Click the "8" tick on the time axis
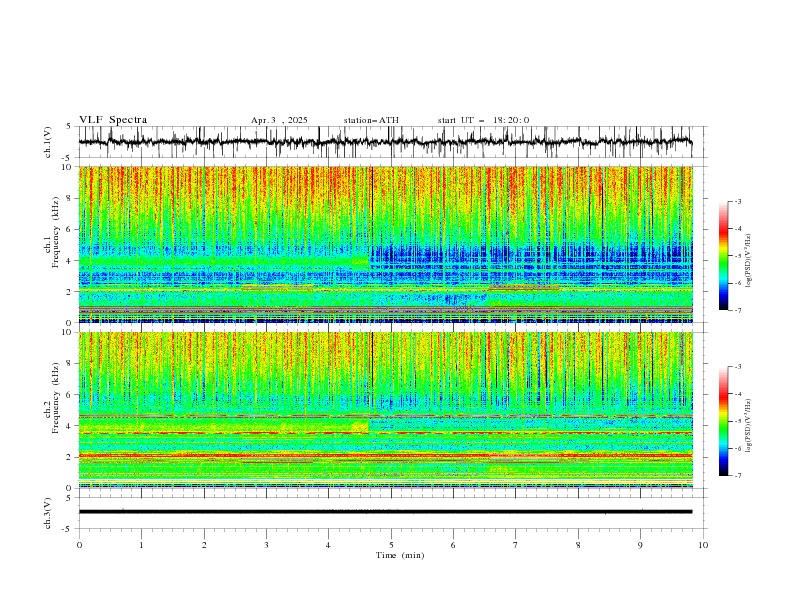Image resolution: width=792 pixels, height=612 pixels. (578, 545)
